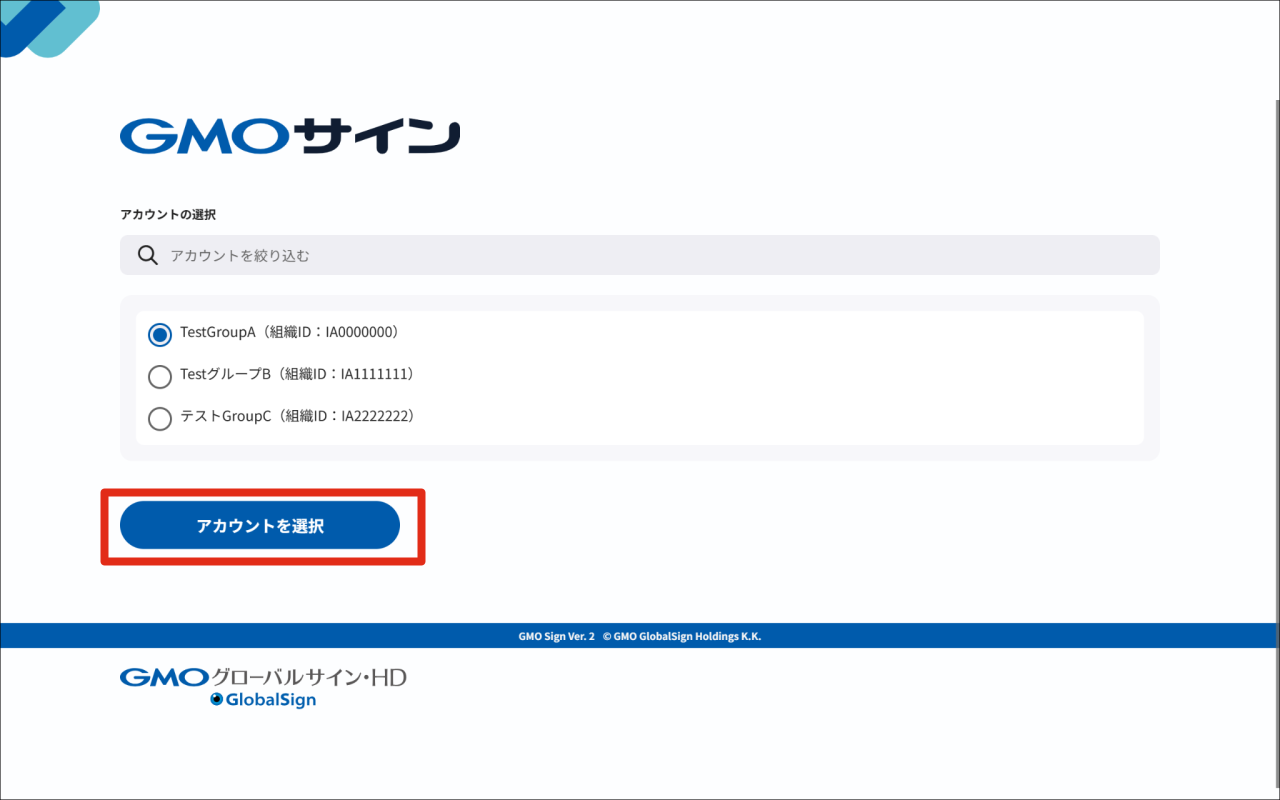Click the アカウントを選択 button
The width and height of the screenshot is (1280, 800).
click(260, 526)
